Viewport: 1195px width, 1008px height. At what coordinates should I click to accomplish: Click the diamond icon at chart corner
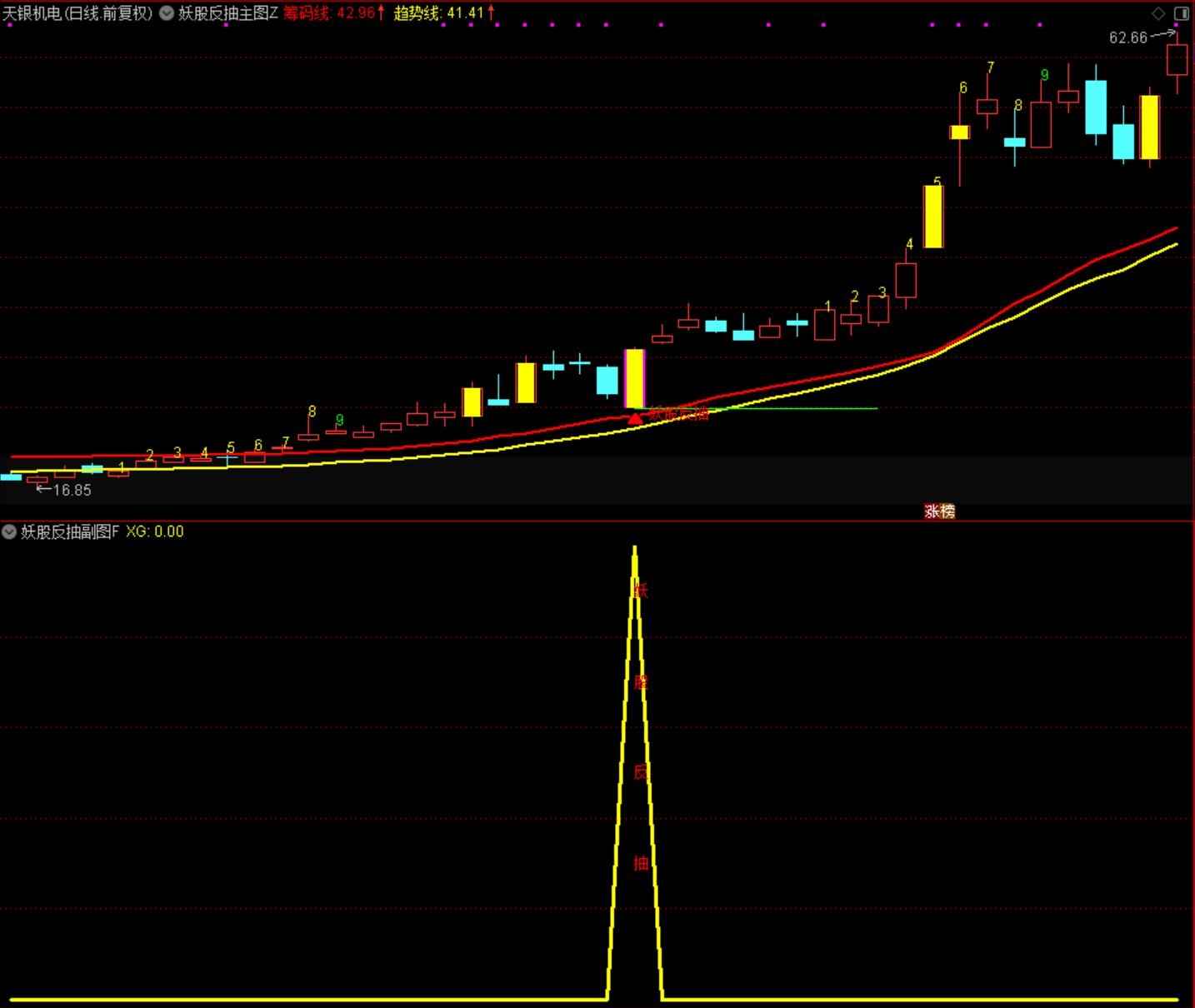tap(1158, 13)
